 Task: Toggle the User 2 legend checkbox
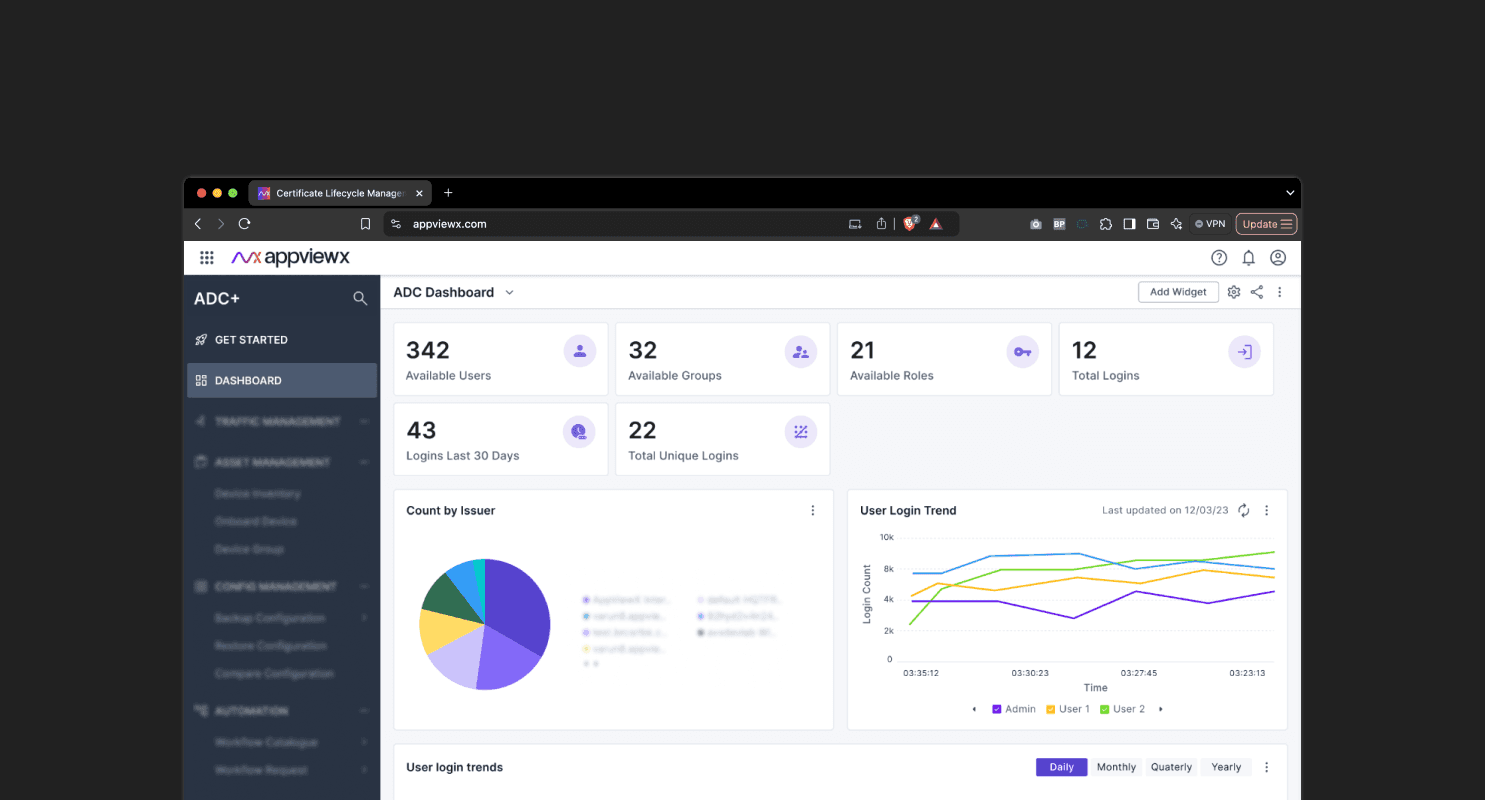(x=1105, y=709)
